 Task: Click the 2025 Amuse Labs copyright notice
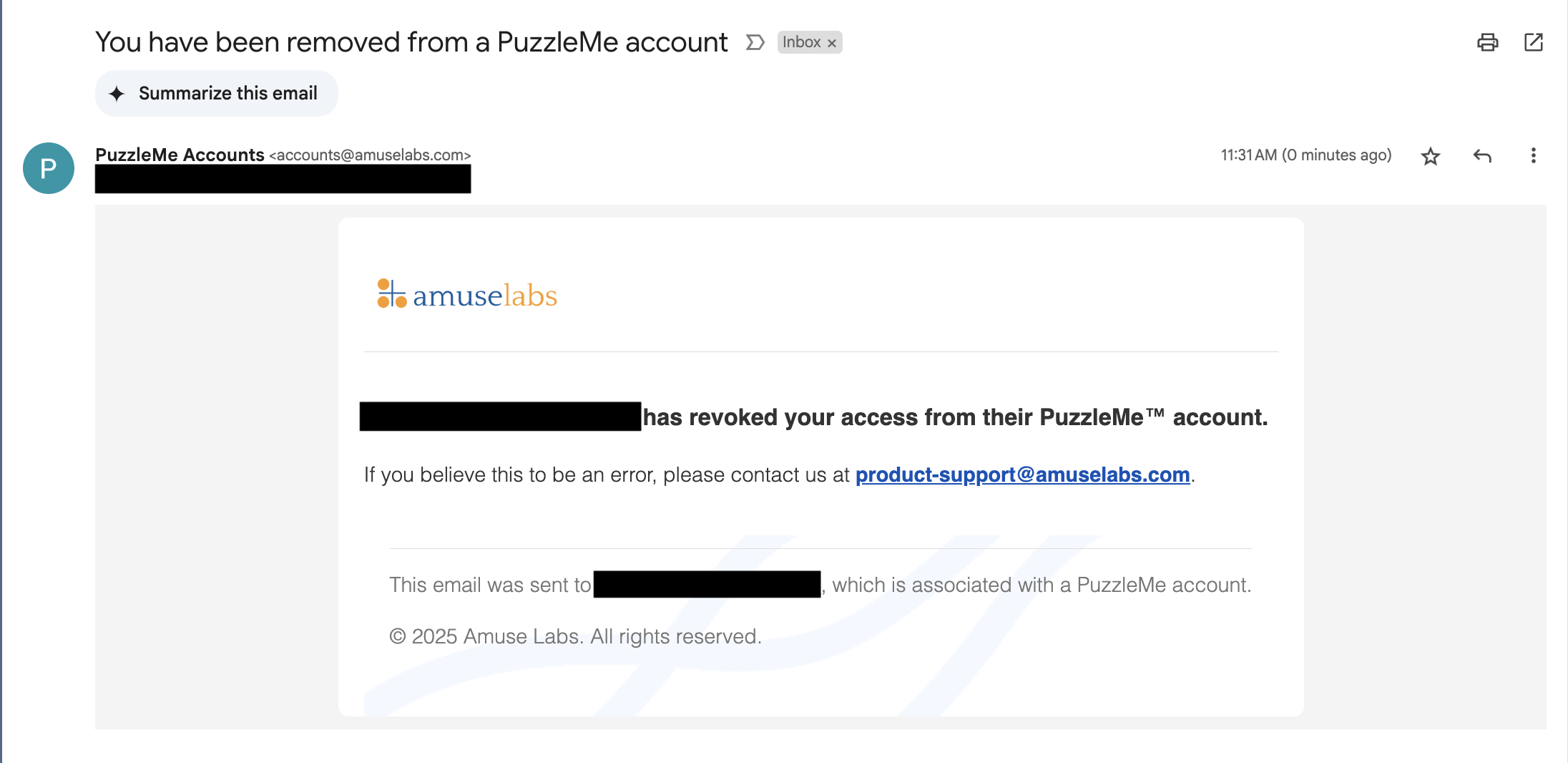(575, 636)
